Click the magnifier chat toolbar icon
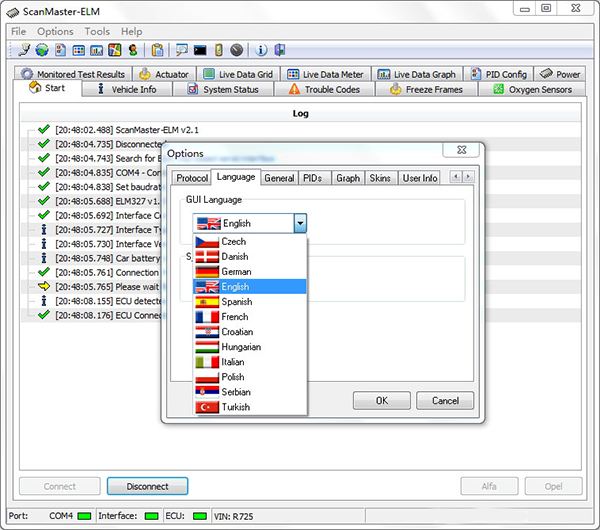 click(181, 50)
